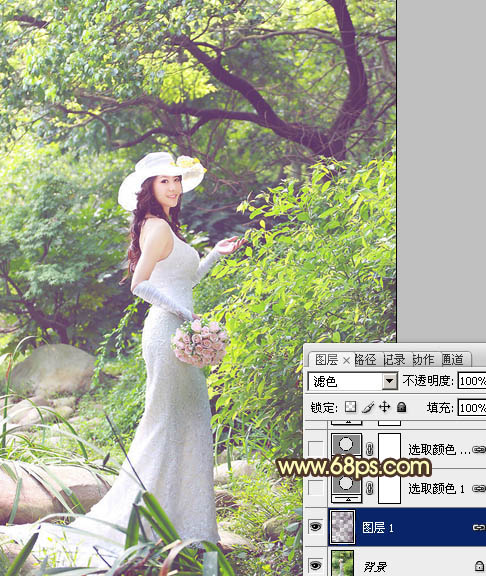The image size is (486, 576).
Task: Click link icon on 选取颜色 1 row
Action: click(479, 488)
